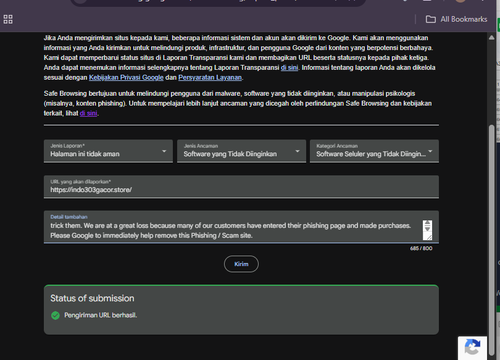Submit the report with Kirim button
The height and width of the screenshot is (360, 500).
pyautogui.click(x=241, y=264)
